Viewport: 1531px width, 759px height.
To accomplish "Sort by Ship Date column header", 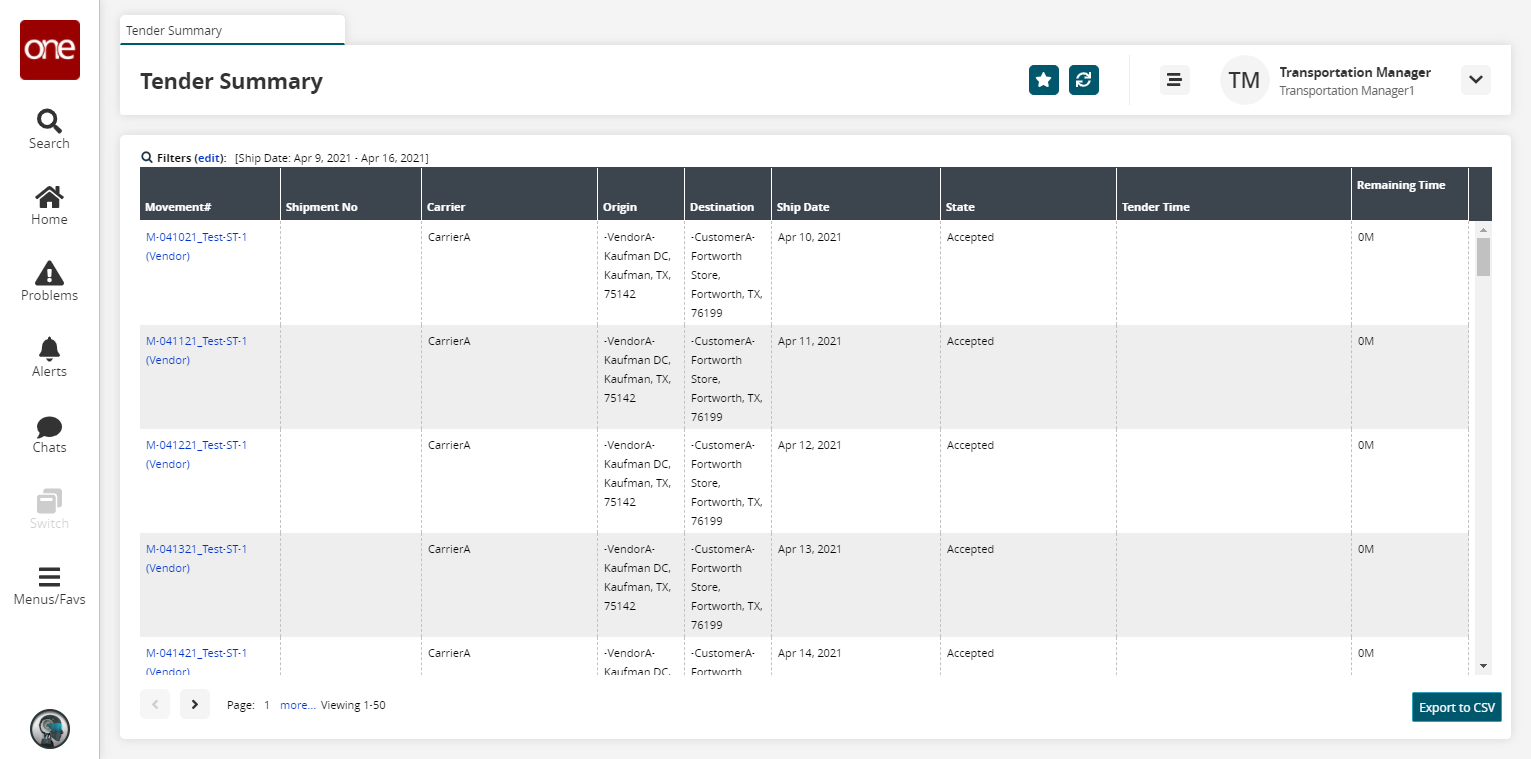I will click(803, 207).
